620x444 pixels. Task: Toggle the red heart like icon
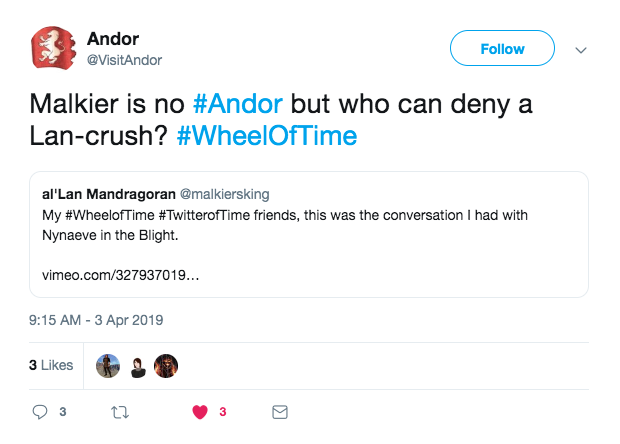[199, 411]
